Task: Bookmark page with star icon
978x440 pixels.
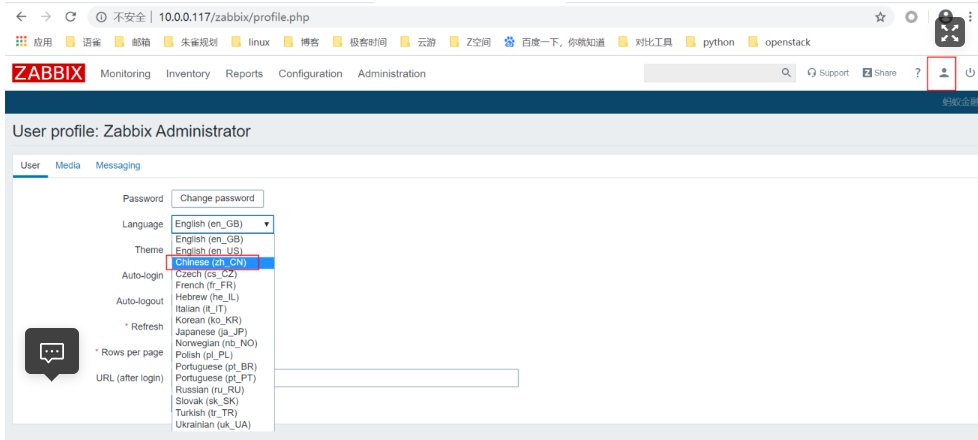Action: pos(880,17)
